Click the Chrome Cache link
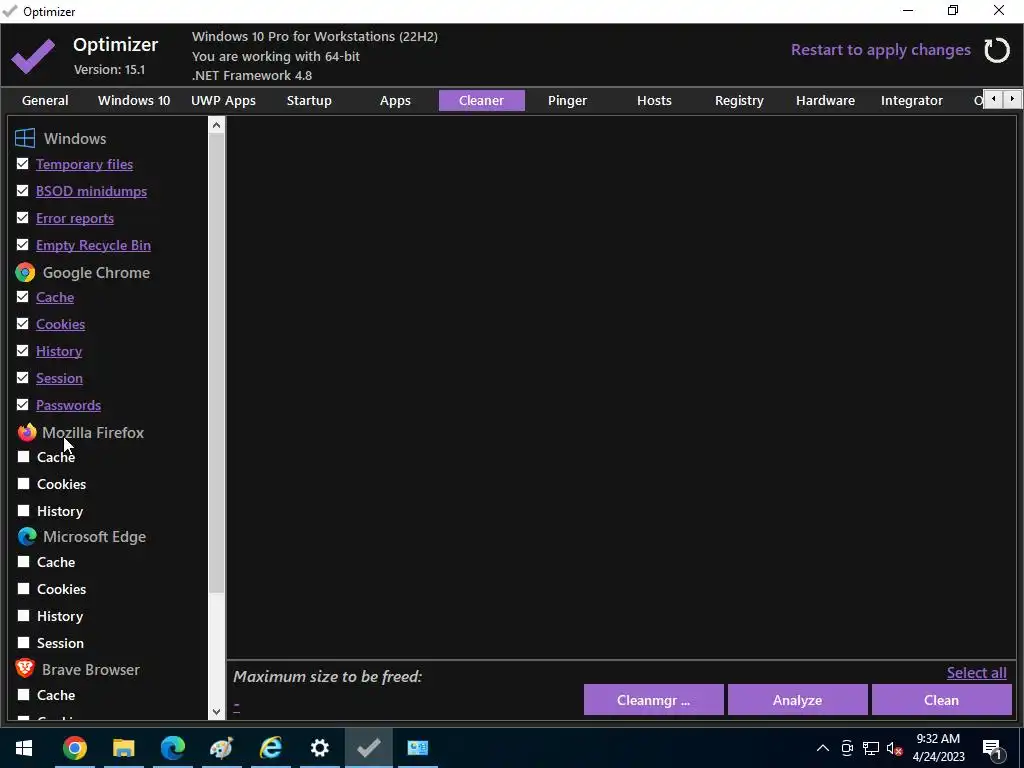 pos(55,297)
